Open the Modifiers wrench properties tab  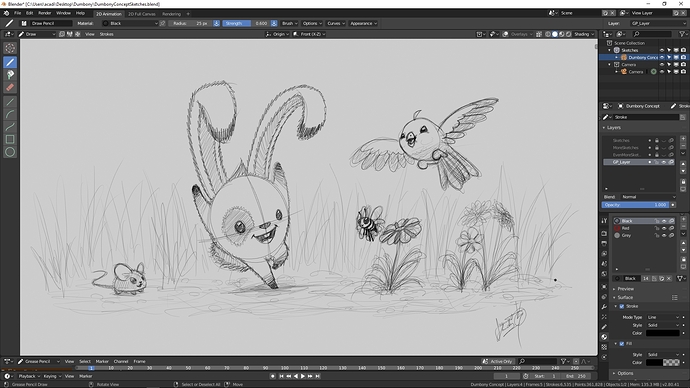tap(604, 307)
